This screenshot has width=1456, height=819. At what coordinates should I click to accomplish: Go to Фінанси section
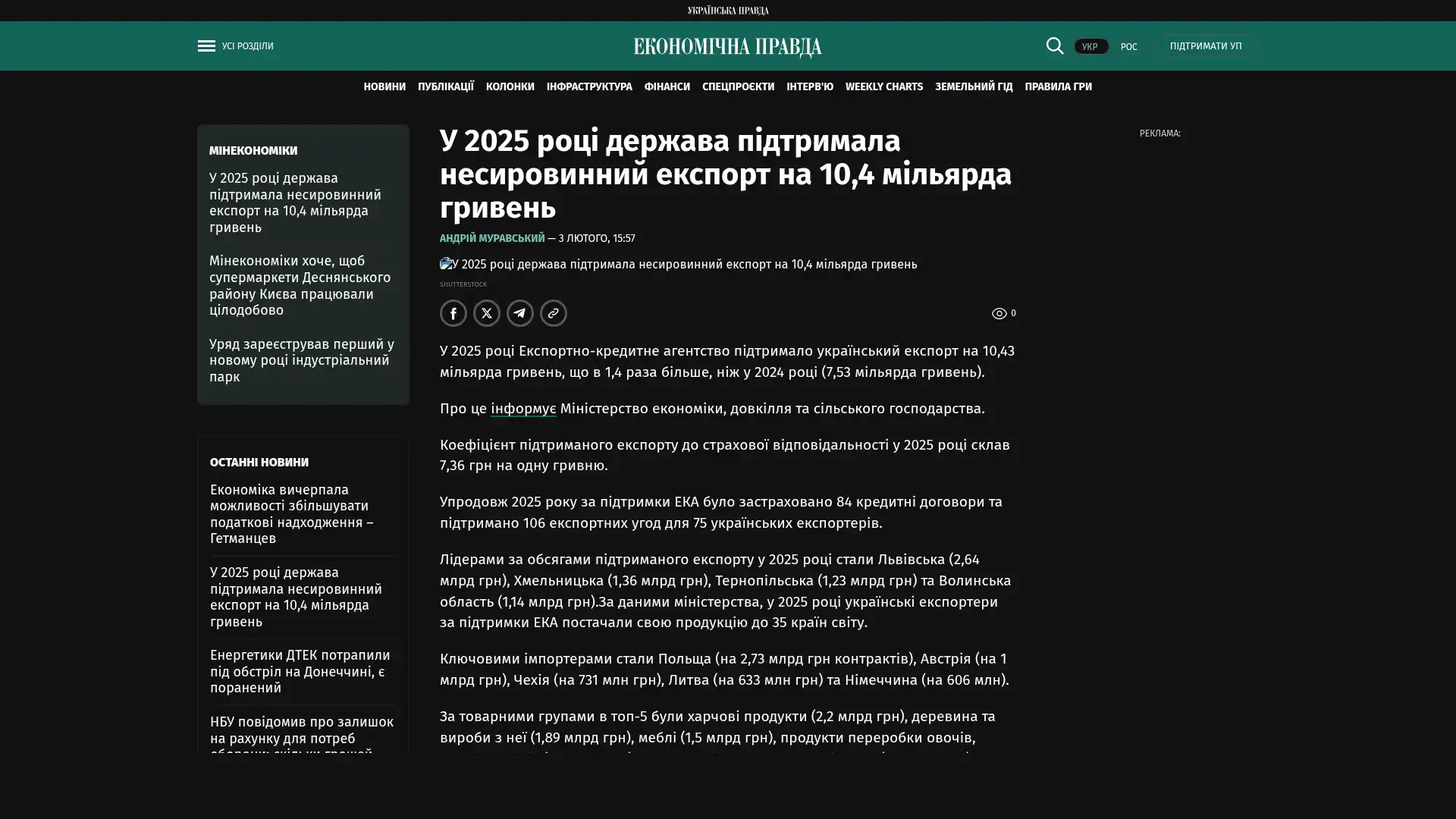[667, 86]
